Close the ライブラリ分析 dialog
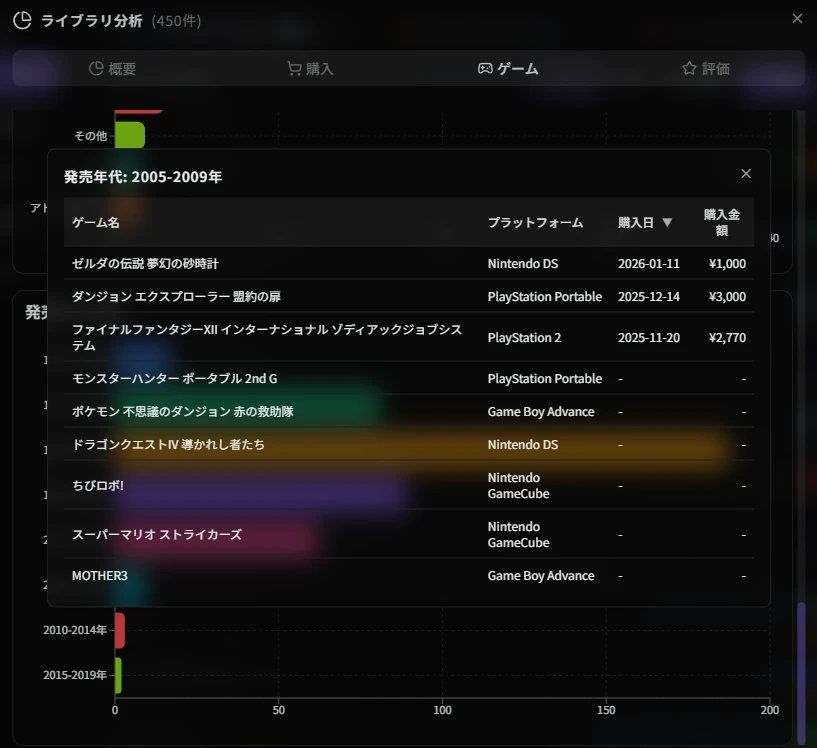This screenshot has height=748, width=817. click(x=797, y=18)
